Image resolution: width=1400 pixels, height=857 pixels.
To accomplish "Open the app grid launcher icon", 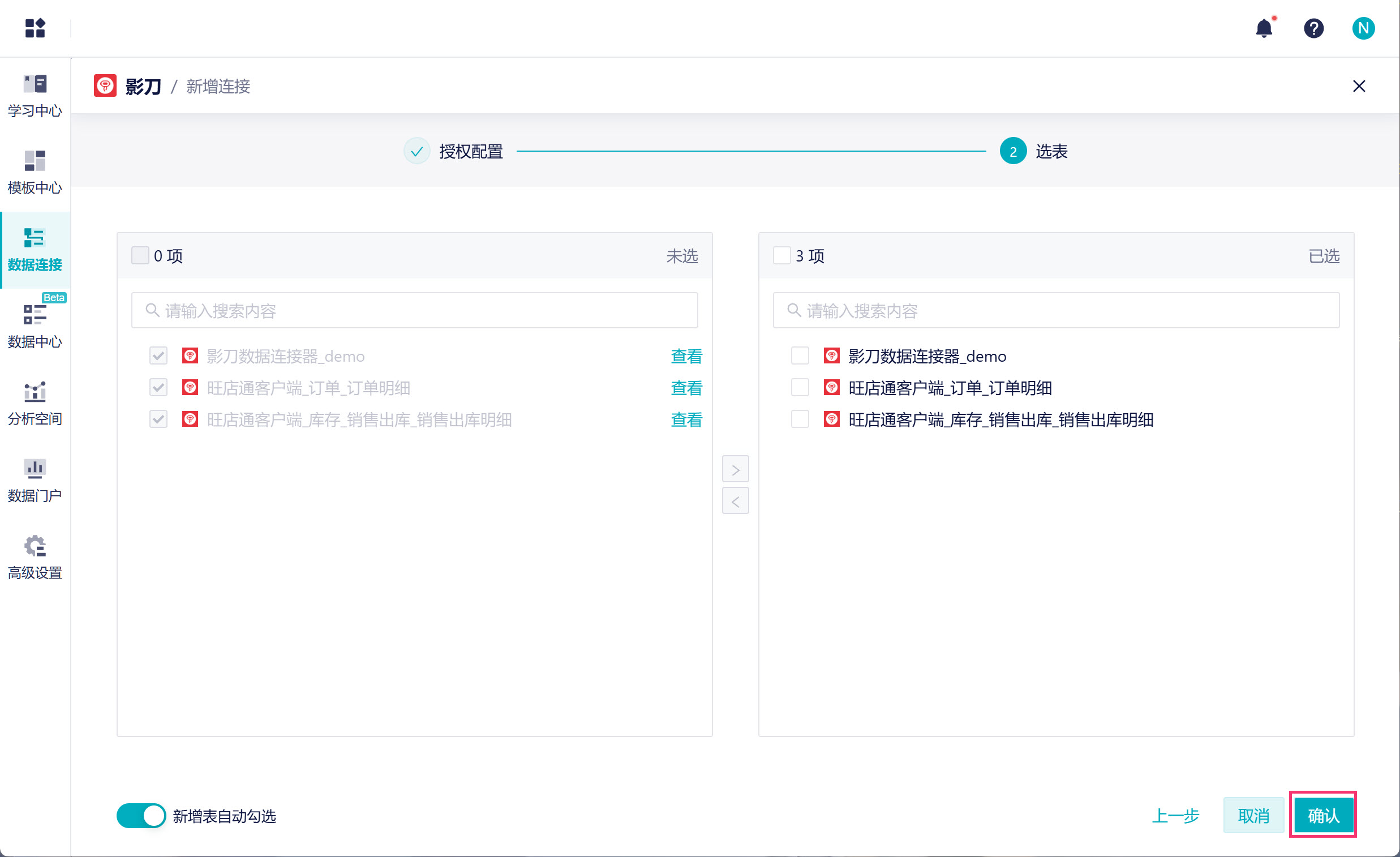I will point(35,28).
